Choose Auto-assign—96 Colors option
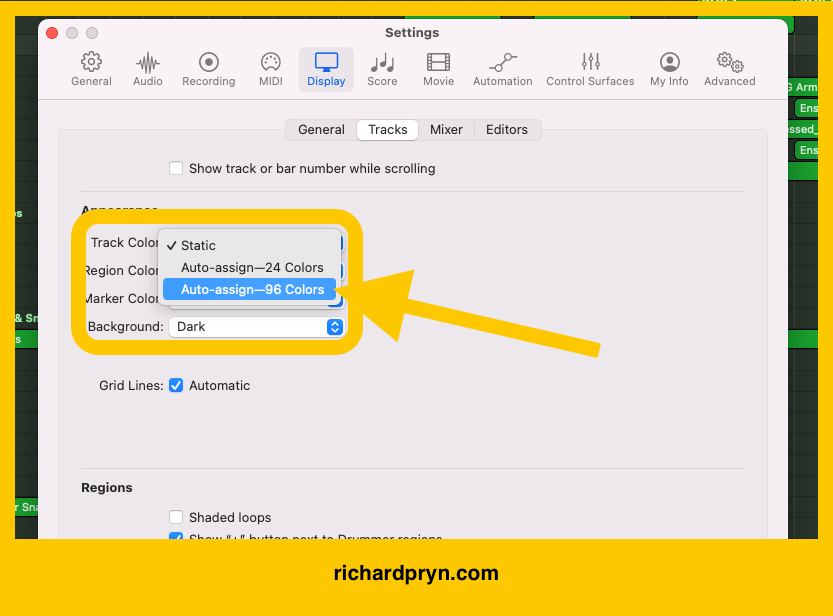The width and height of the screenshot is (833, 616). coord(250,289)
